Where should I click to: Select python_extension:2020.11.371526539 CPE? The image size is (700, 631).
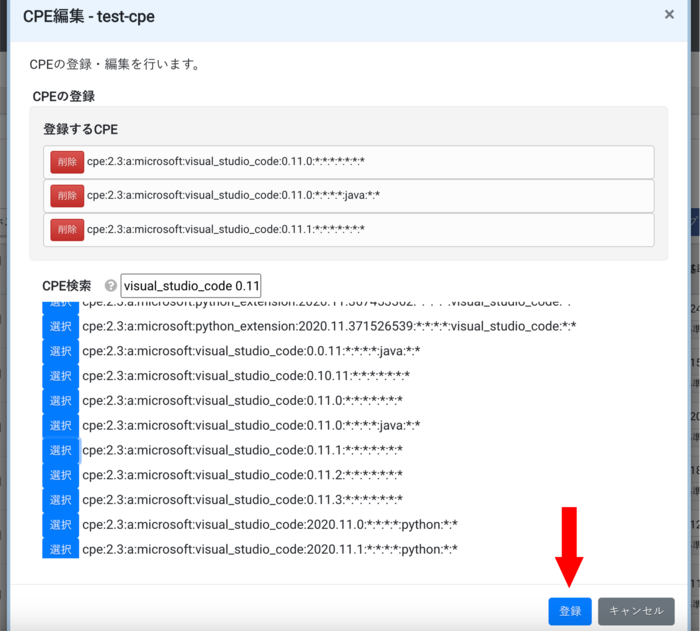60,326
